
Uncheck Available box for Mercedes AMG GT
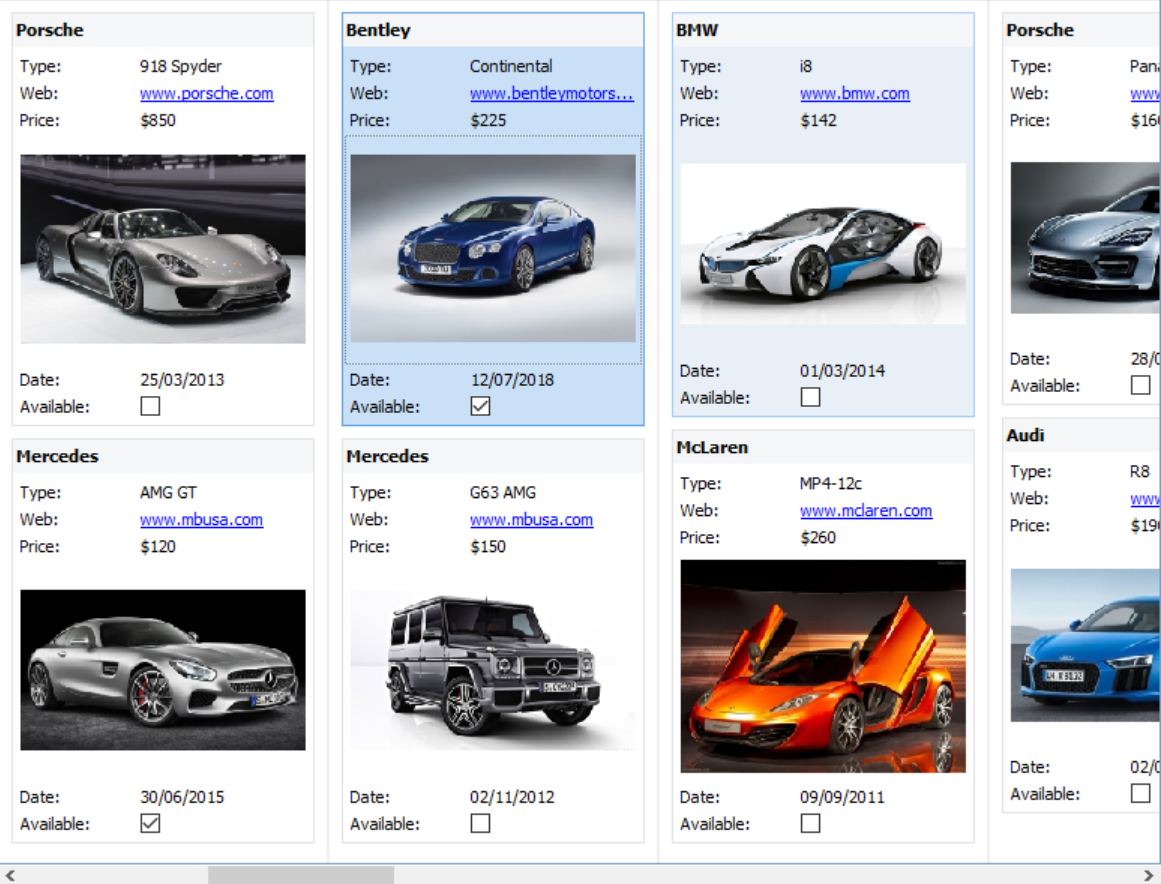(150, 823)
